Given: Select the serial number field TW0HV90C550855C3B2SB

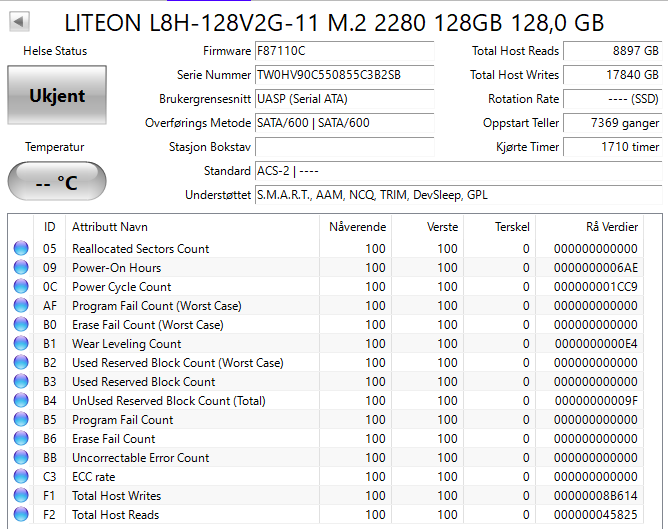Looking at the screenshot, I should (x=344, y=75).
